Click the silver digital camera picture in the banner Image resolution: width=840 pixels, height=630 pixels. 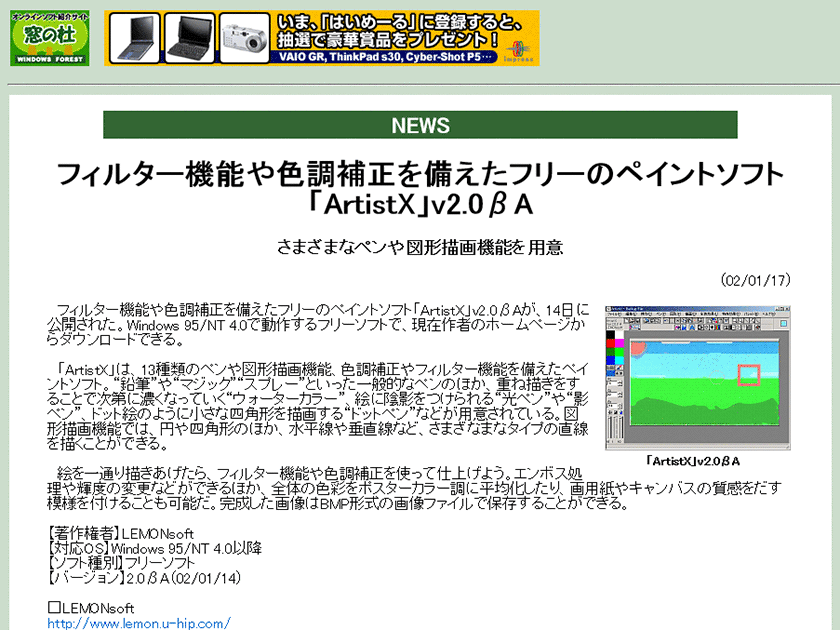pos(244,38)
